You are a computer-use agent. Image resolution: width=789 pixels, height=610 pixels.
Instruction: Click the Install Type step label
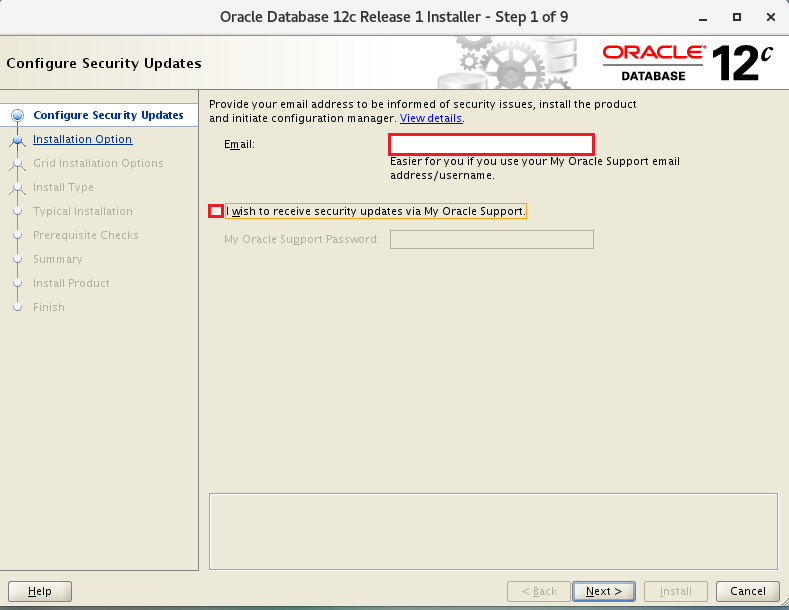[63, 187]
